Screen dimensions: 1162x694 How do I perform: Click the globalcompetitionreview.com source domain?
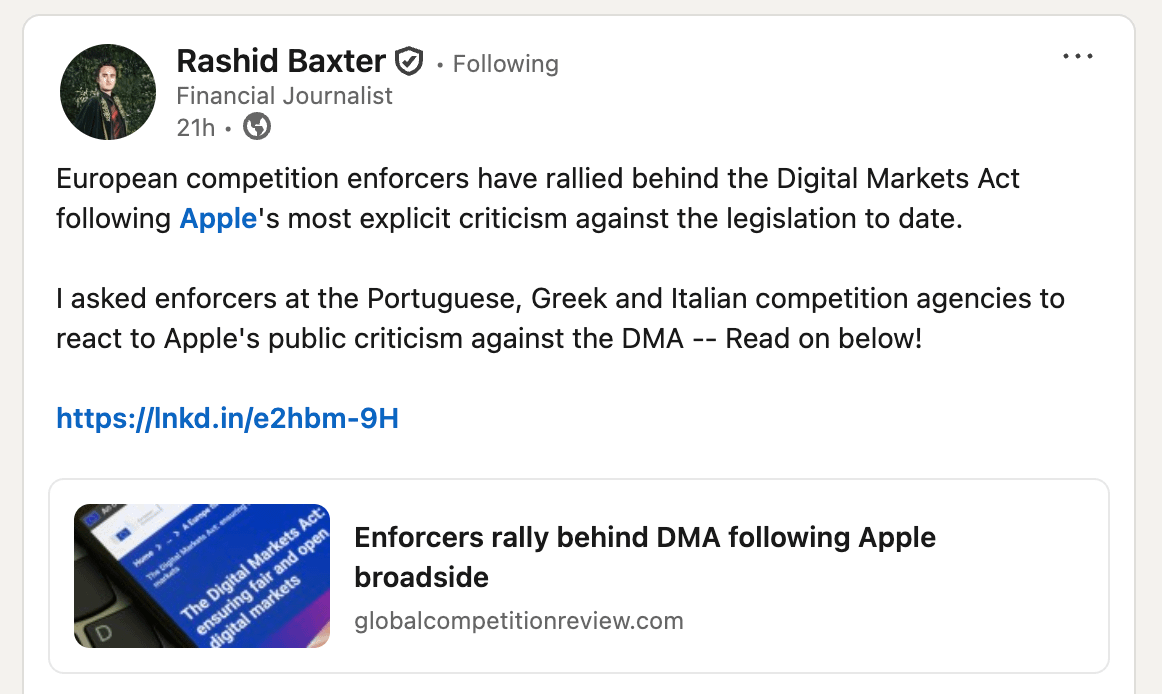pos(519,621)
